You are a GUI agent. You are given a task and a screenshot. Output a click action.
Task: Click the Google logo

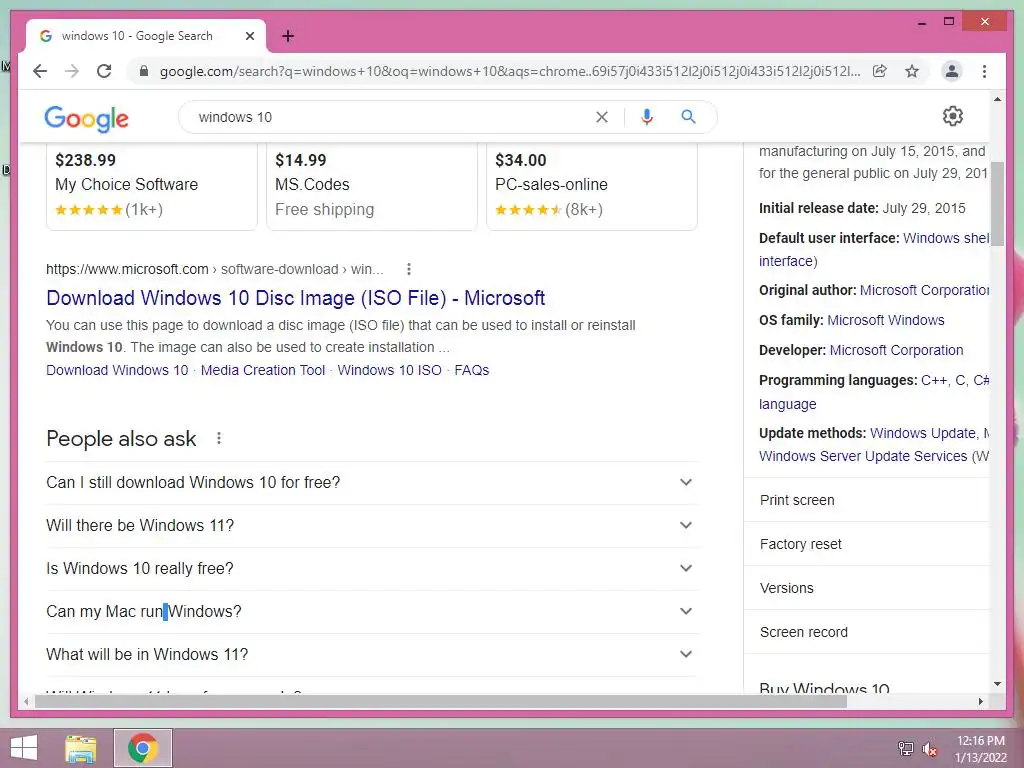pos(86,118)
